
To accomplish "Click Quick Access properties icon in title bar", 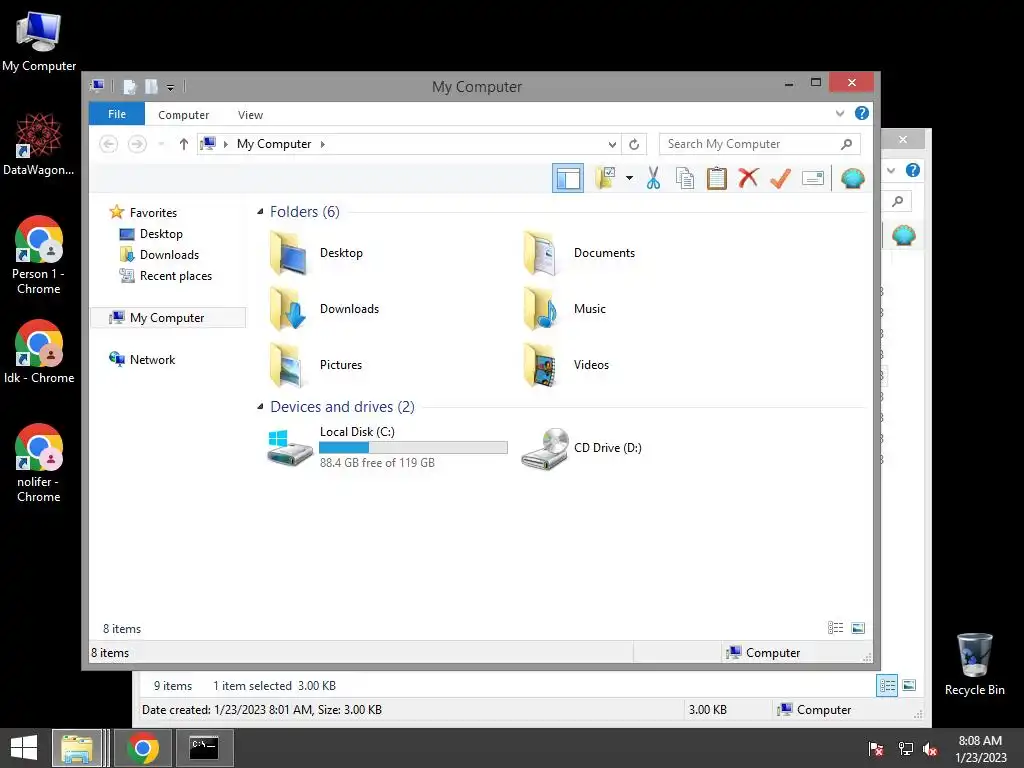I will click(x=130, y=86).
